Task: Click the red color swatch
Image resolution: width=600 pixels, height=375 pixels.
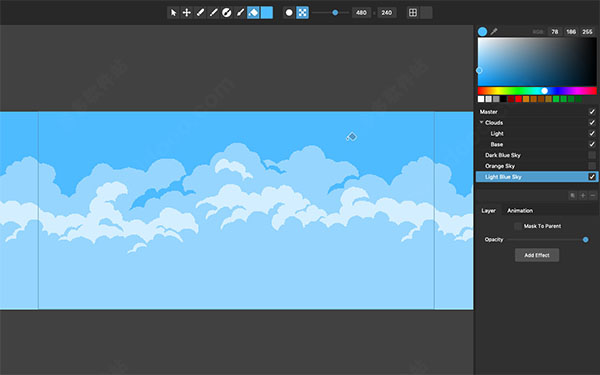Action: (x=518, y=99)
